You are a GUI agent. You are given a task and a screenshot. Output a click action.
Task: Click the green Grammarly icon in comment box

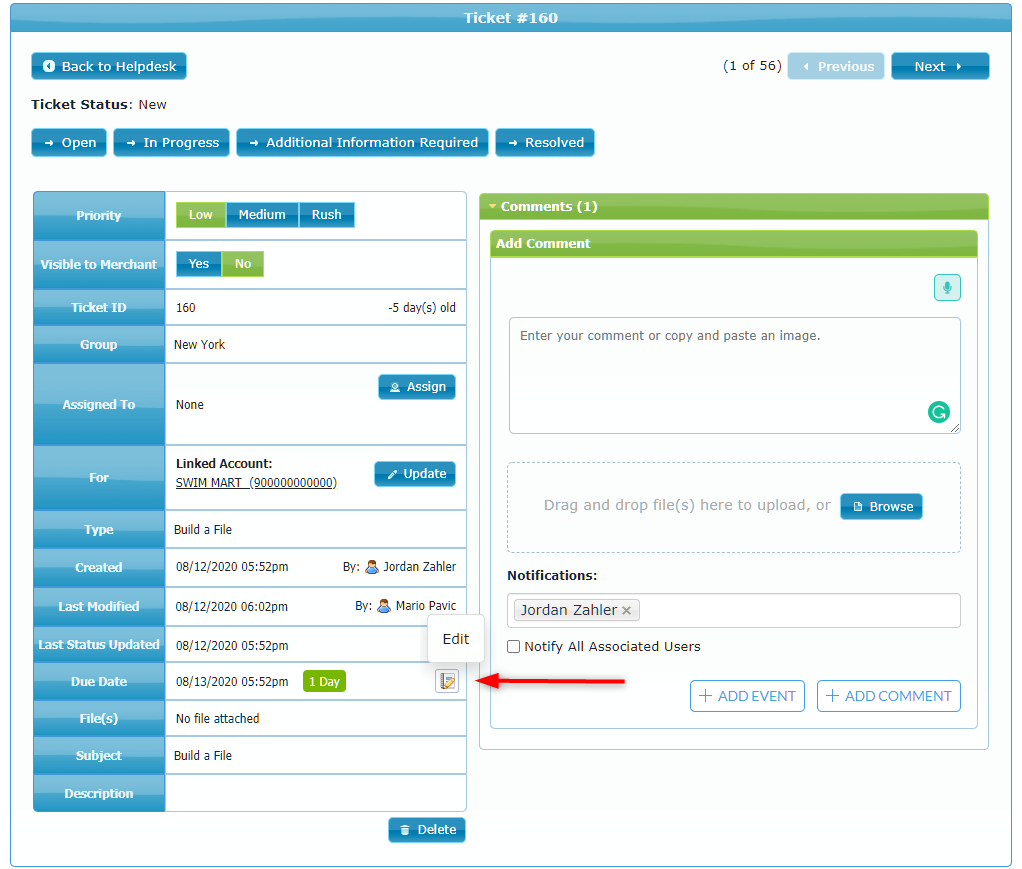[x=938, y=412]
